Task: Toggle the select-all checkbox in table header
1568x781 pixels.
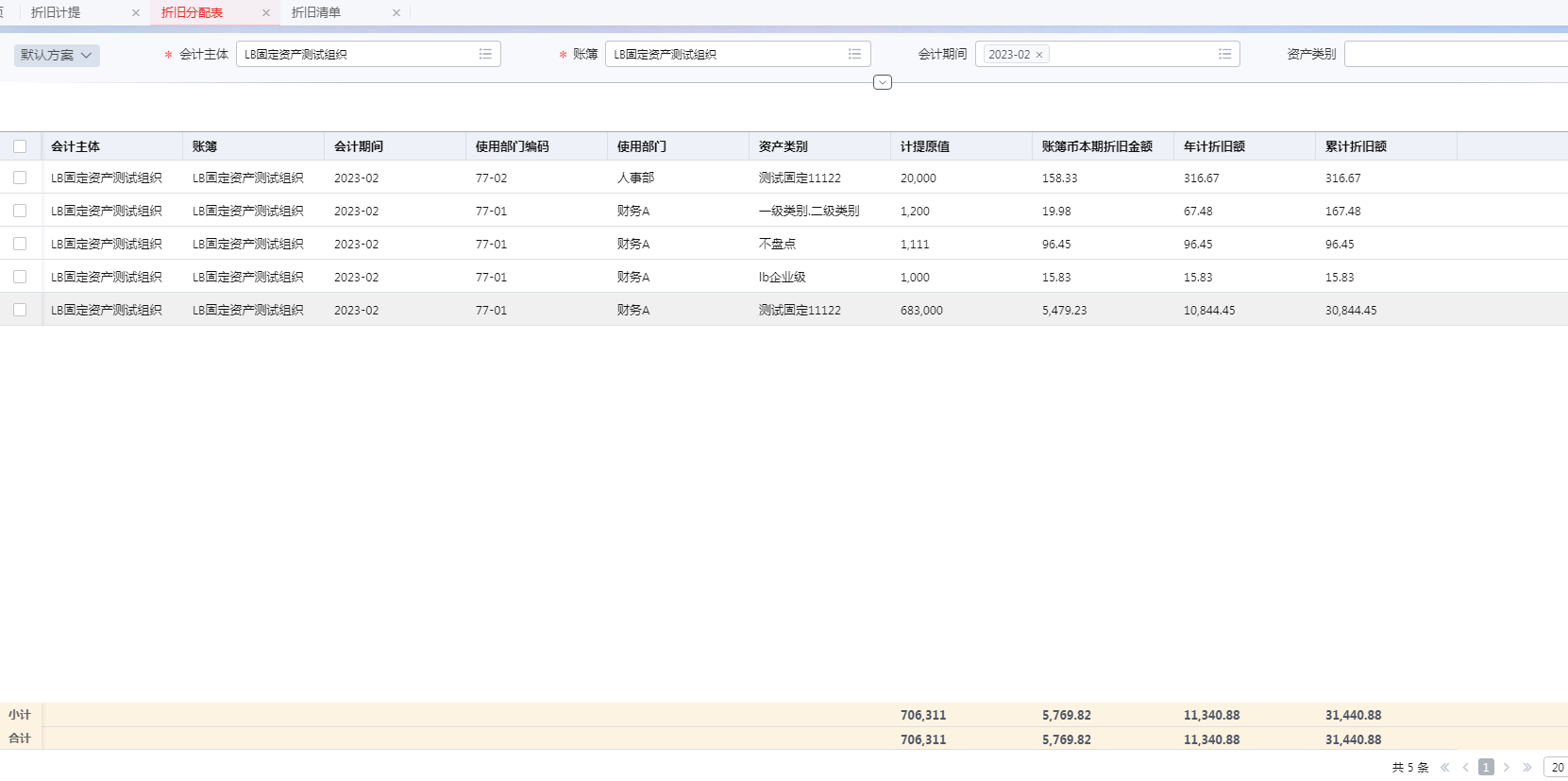Action: (20, 146)
